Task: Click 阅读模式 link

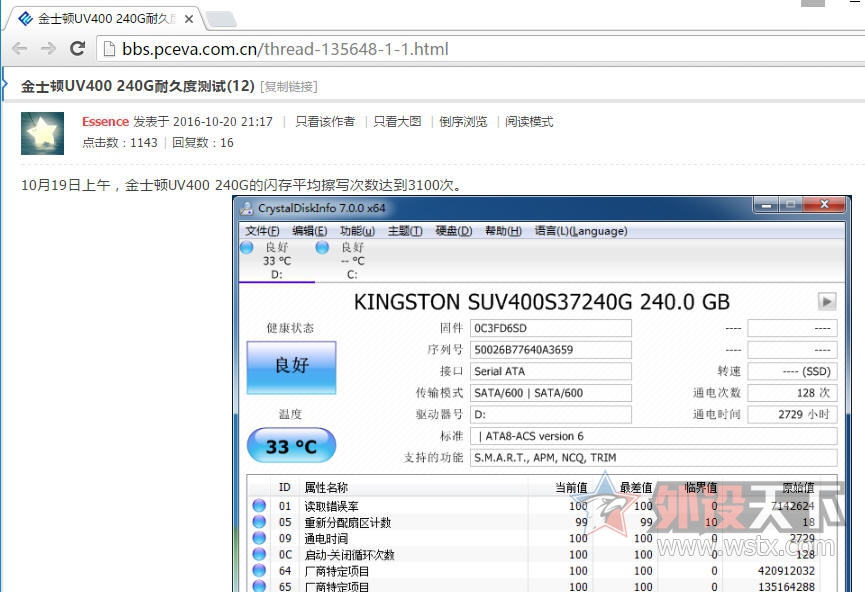Action: pyautogui.click(x=529, y=121)
